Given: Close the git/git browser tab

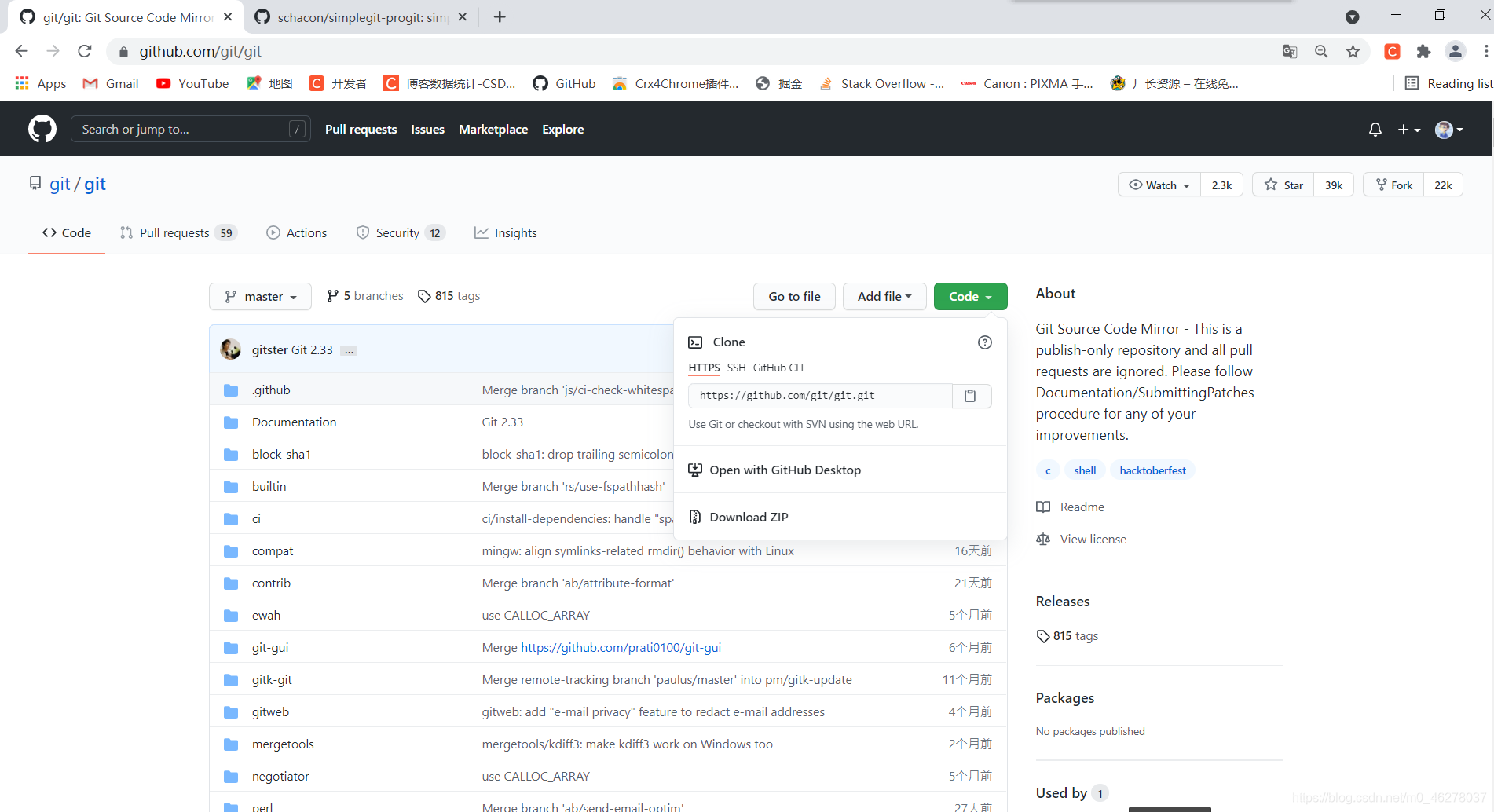Looking at the screenshot, I should tap(228, 16).
